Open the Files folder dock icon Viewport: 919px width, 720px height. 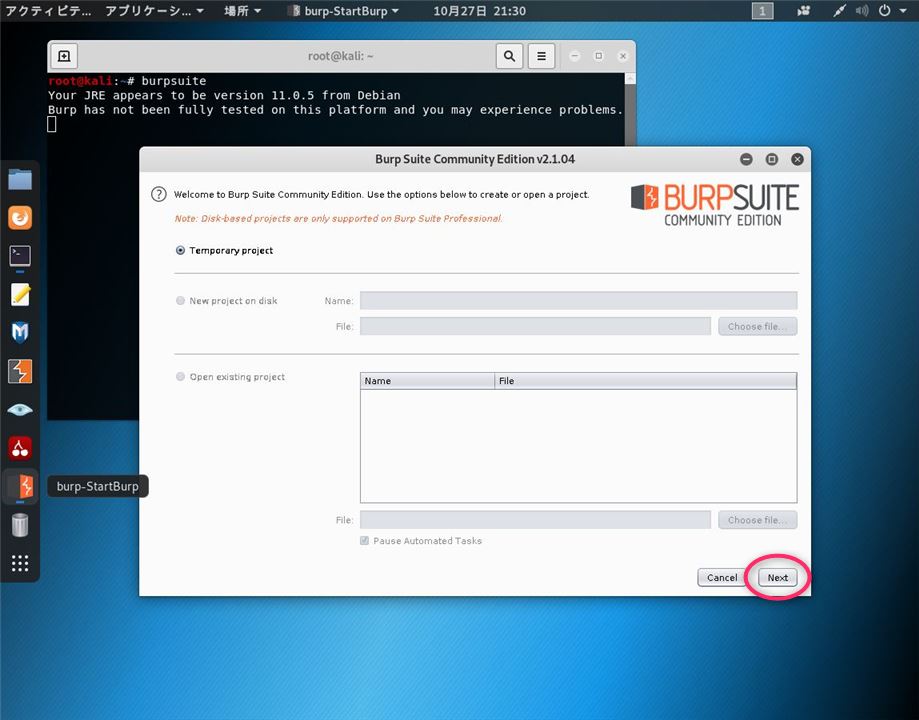(x=20, y=179)
